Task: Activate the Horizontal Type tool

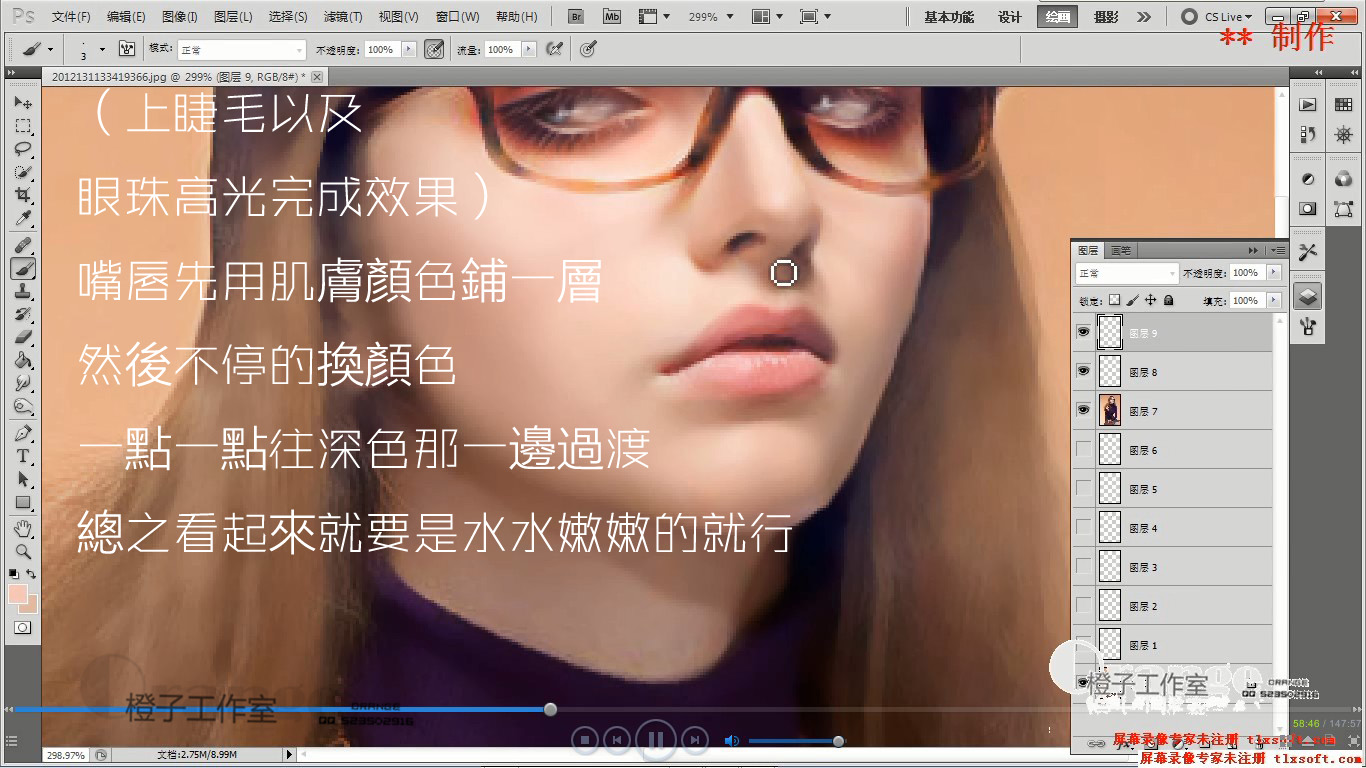Action: (x=23, y=456)
